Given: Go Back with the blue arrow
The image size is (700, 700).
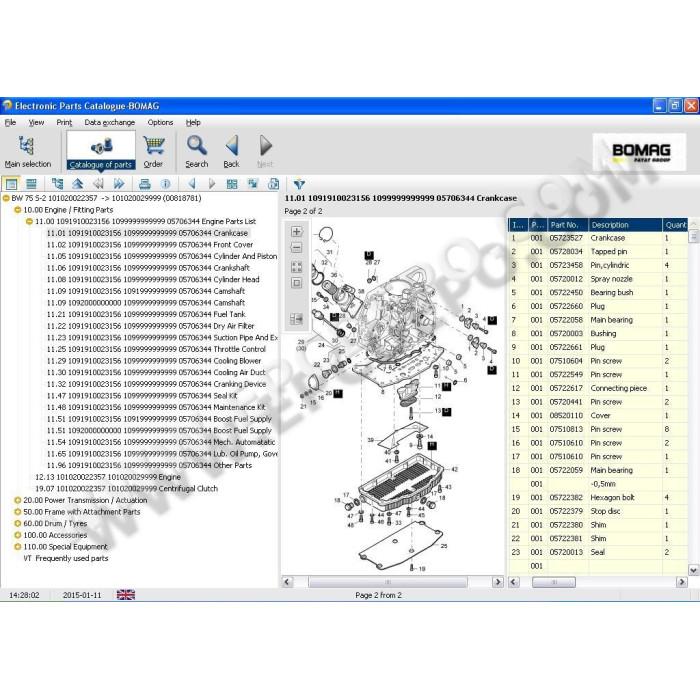Looking at the screenshot, I should pos(232,152).
